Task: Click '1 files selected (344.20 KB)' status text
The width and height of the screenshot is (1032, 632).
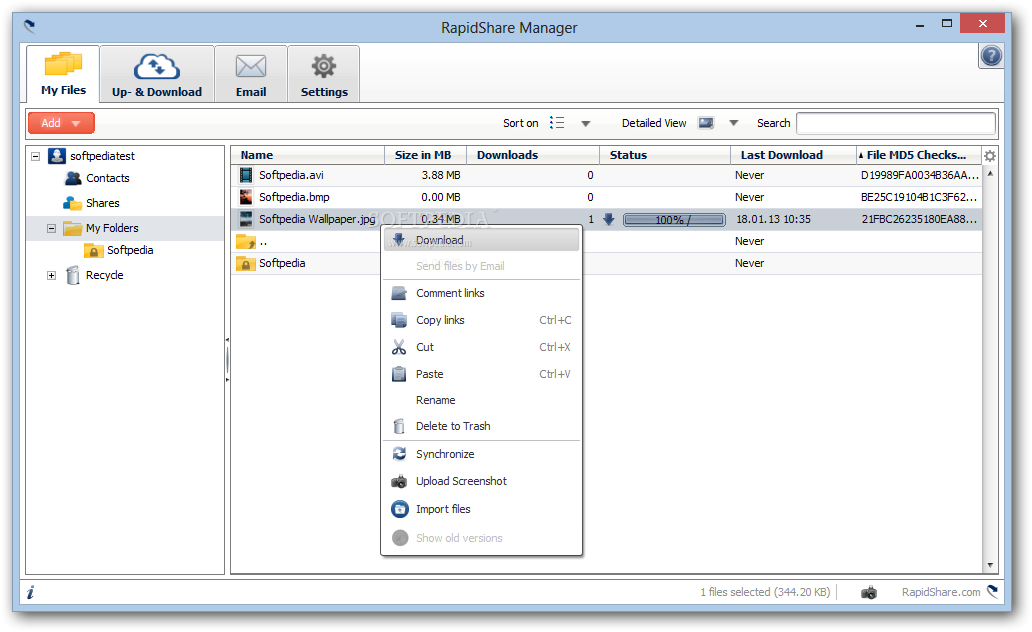Action: (x=765, y=592)
